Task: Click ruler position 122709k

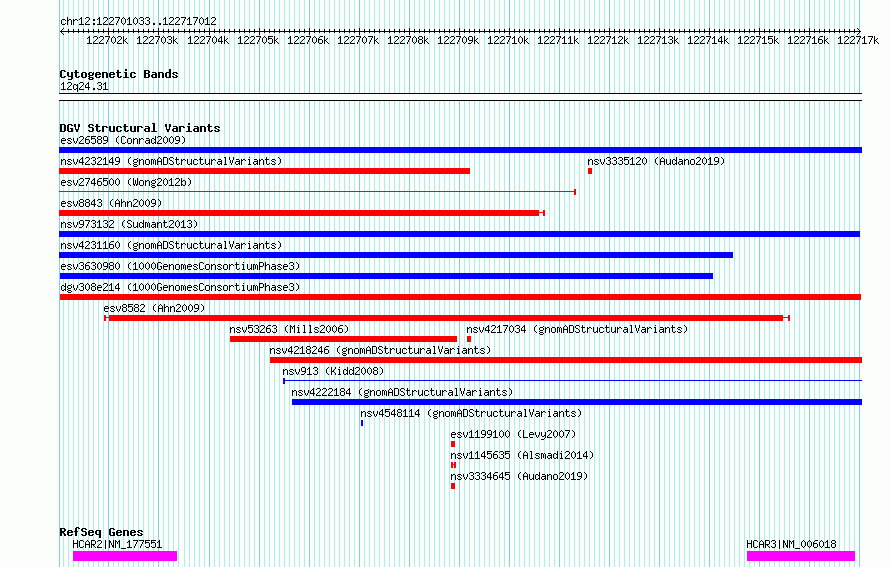Action: (x=457, y=40)
